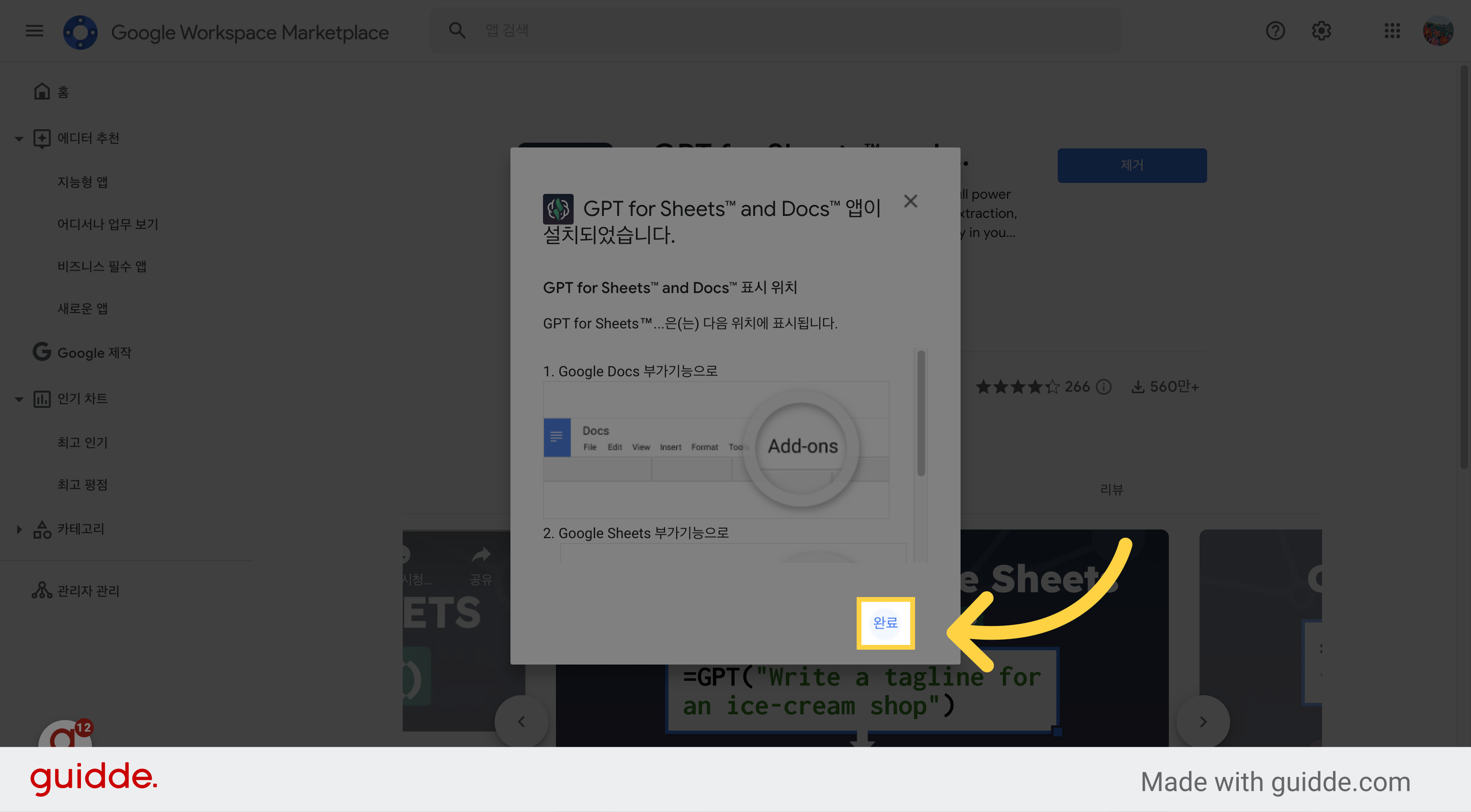The height and width of the screenshot is (812, 1471).
Task: Open the help question mark icon
Action: [1275, 31]
